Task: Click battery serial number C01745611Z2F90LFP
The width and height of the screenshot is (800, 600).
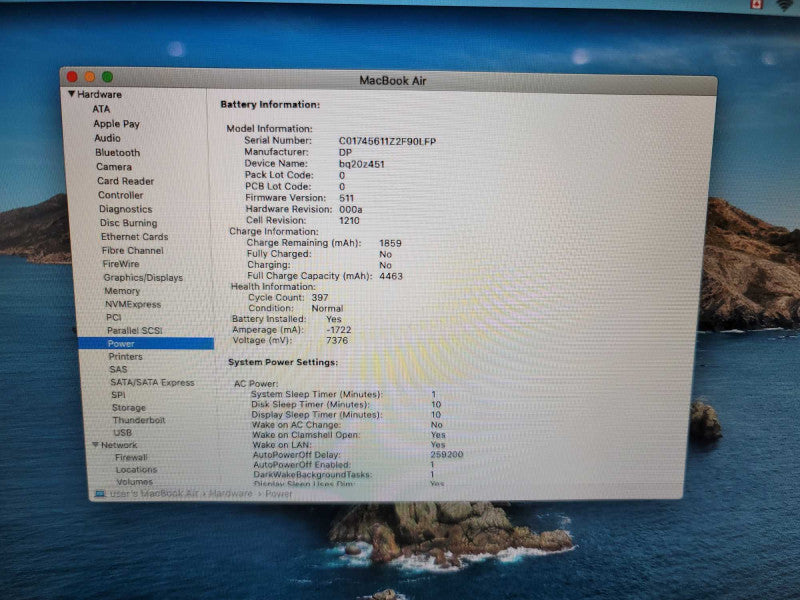Action: pos(387,141)
